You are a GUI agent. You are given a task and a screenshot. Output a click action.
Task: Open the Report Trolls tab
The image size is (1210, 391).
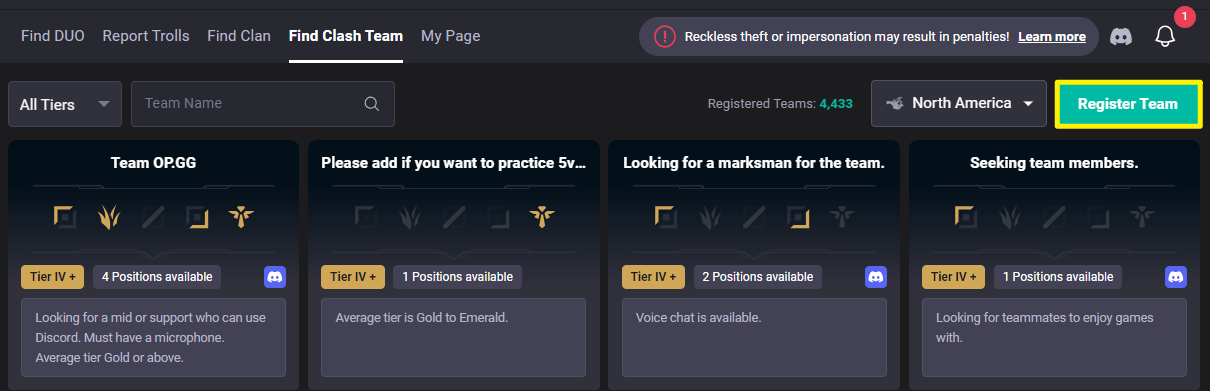coord(145,36)
